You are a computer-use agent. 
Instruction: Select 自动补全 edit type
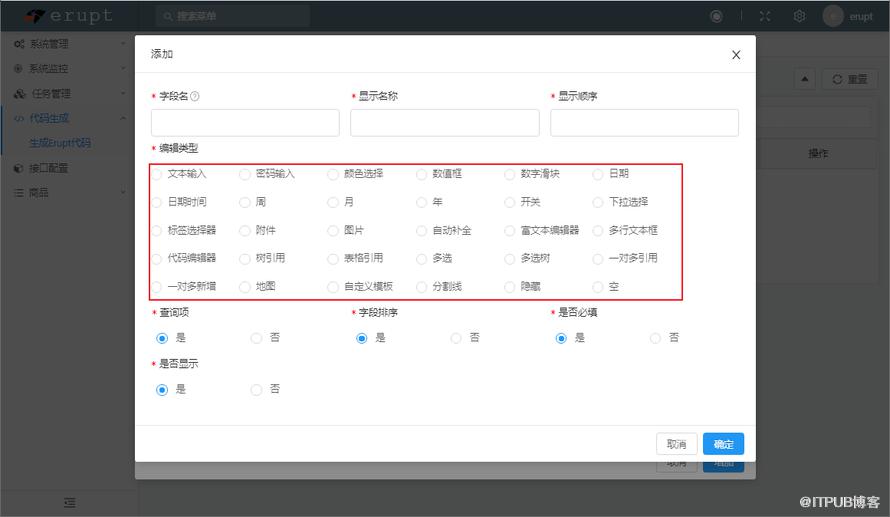pyautogui.click(x=421, y=230)
